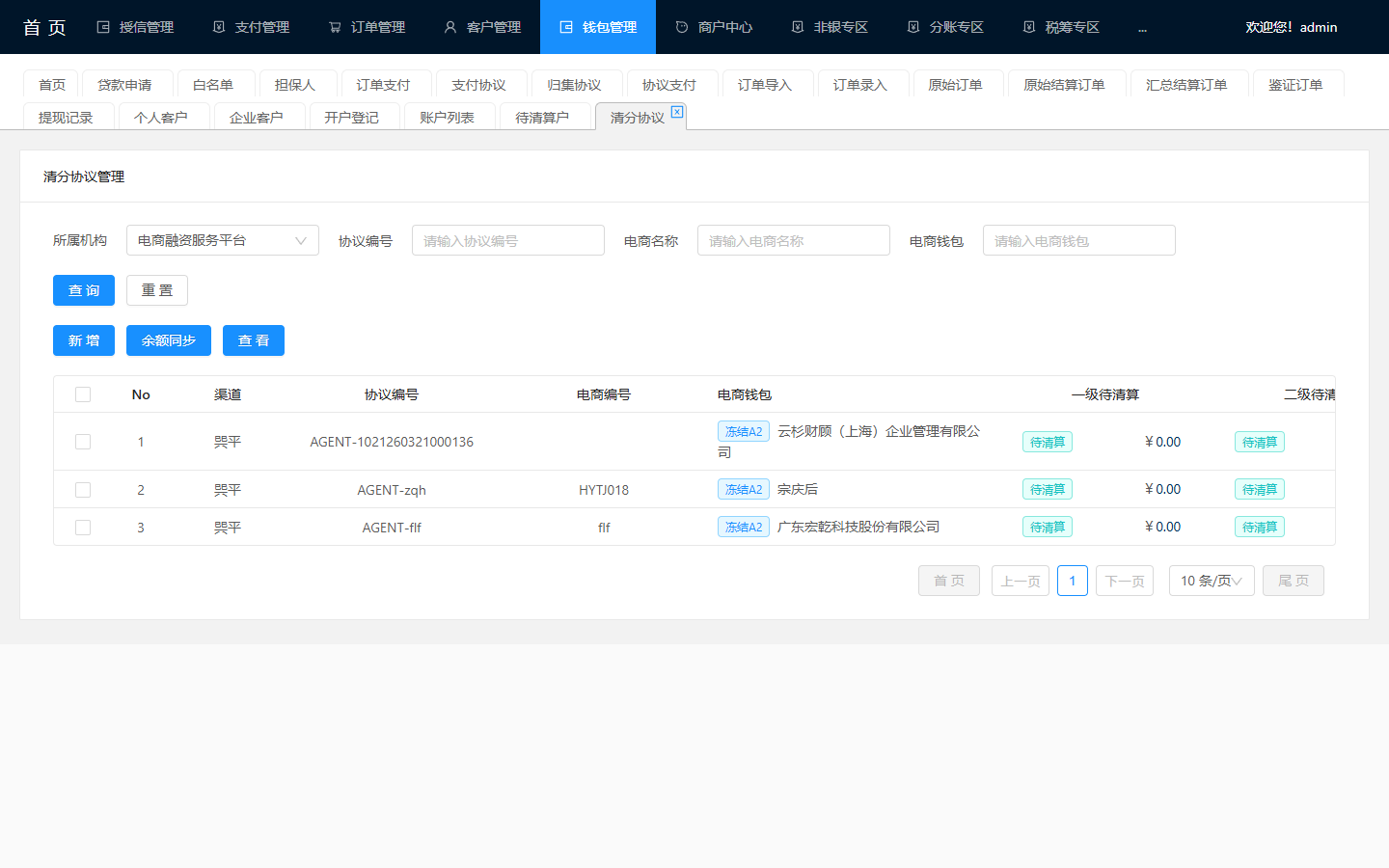The image size is (1389, 868).
Task: Click the HYTJ018 电商编号 cell
Action: (604, 490)
